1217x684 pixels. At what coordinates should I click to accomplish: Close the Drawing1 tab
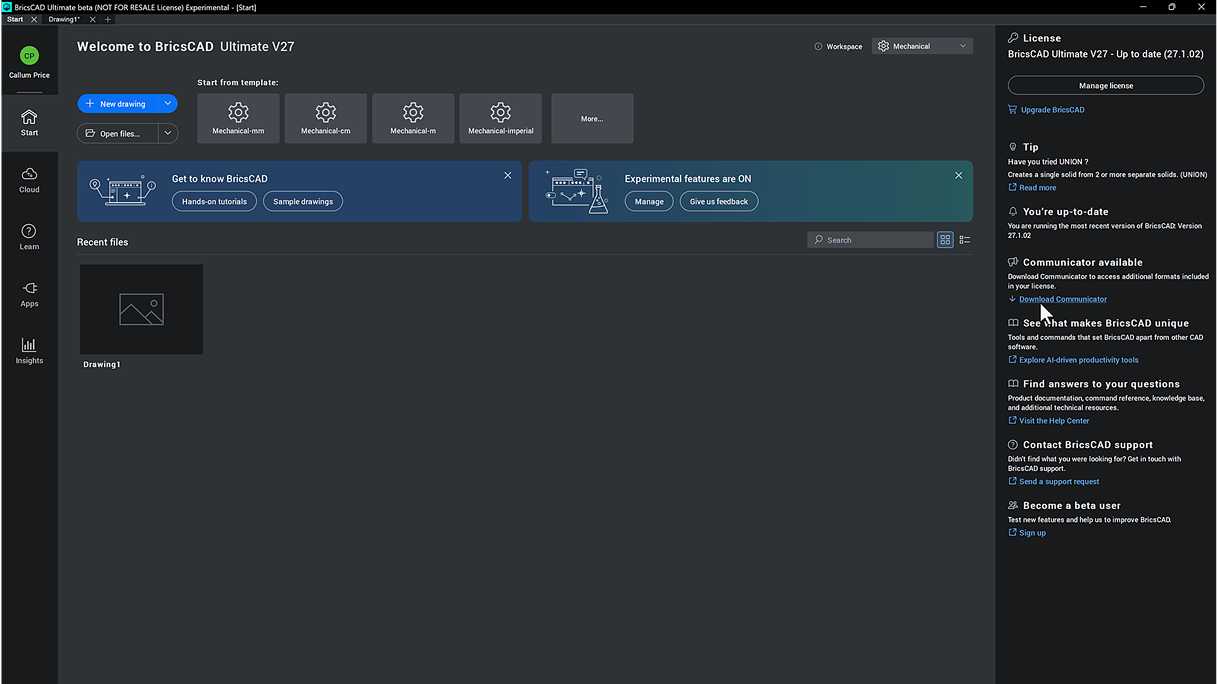tap(93, 19)
